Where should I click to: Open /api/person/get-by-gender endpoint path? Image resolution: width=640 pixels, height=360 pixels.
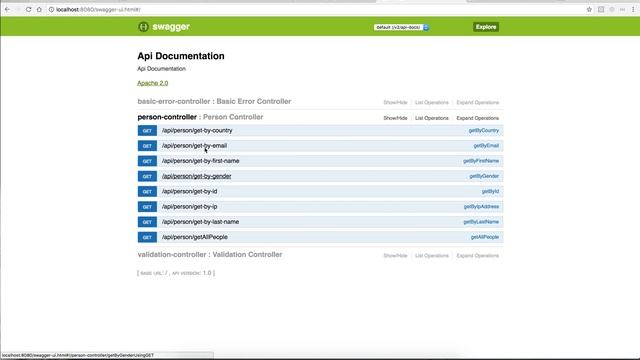point(196,176)
